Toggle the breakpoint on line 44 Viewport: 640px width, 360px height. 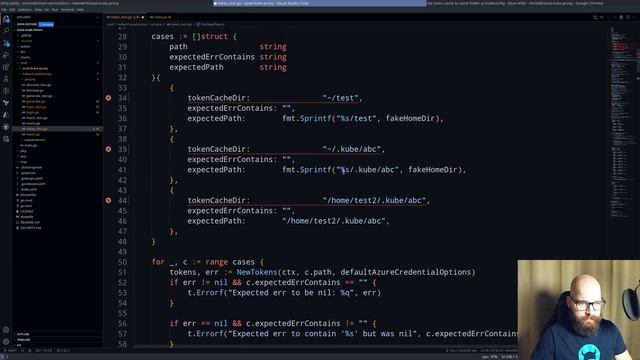(x=108, y=200)
